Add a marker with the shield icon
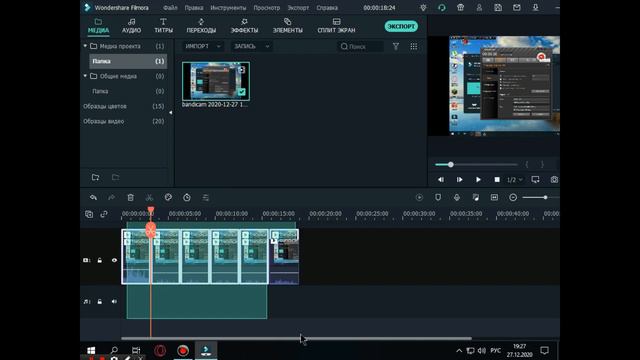Image resolution: width=640 pixels, height=360 pixels. [x=438, y=198]
